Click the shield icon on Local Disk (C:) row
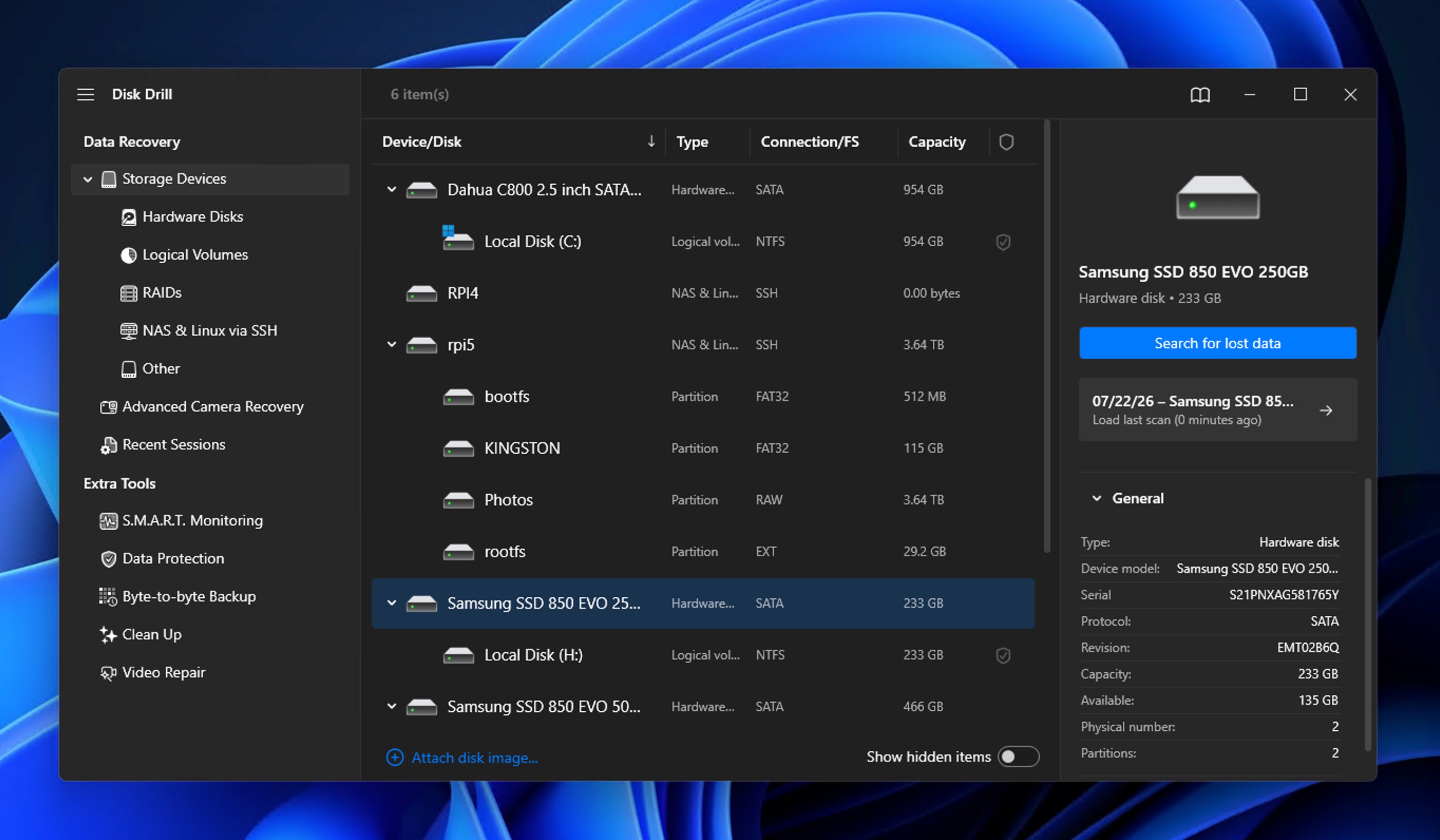The image size is (1440, 840). [x=1003, y=242]
